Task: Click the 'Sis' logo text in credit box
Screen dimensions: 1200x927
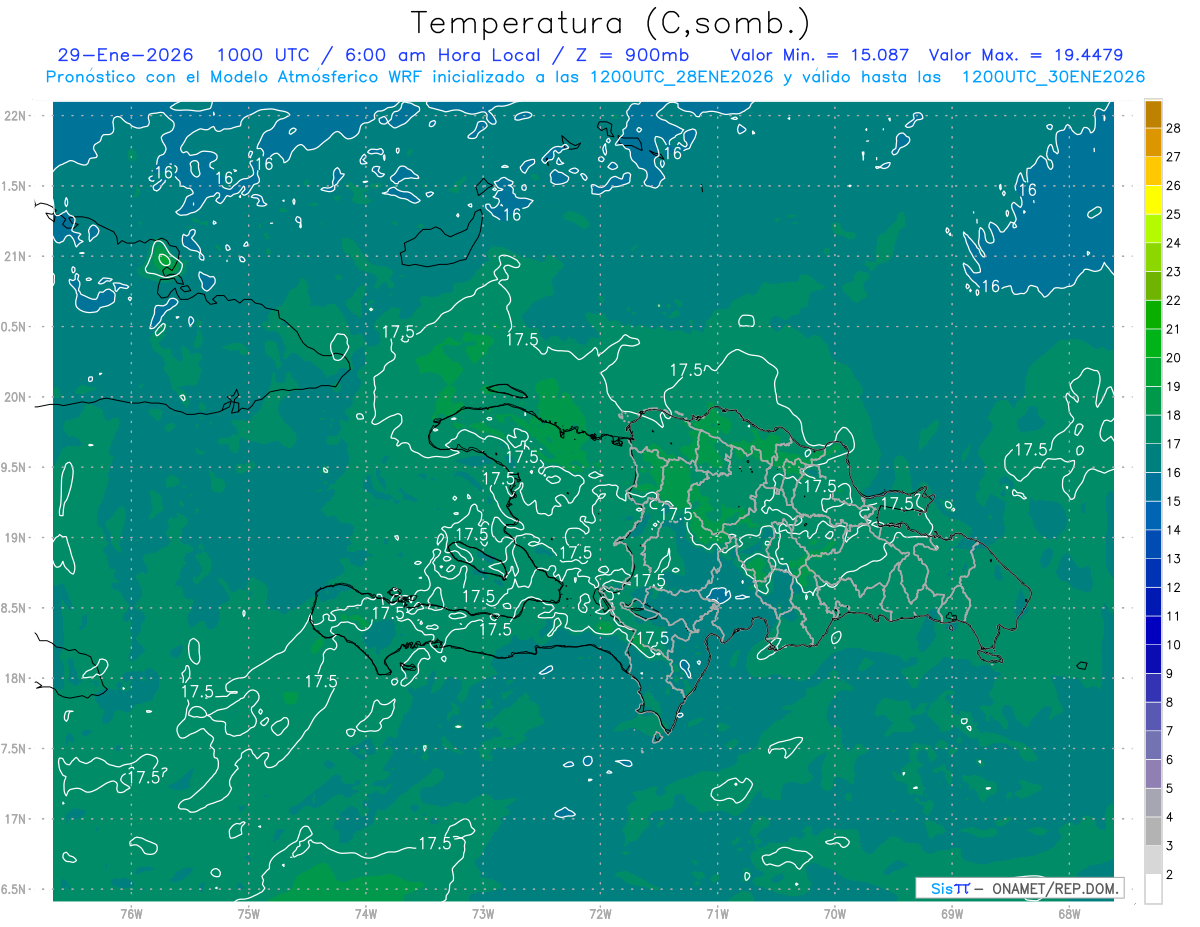Action: tap(941, 888)
